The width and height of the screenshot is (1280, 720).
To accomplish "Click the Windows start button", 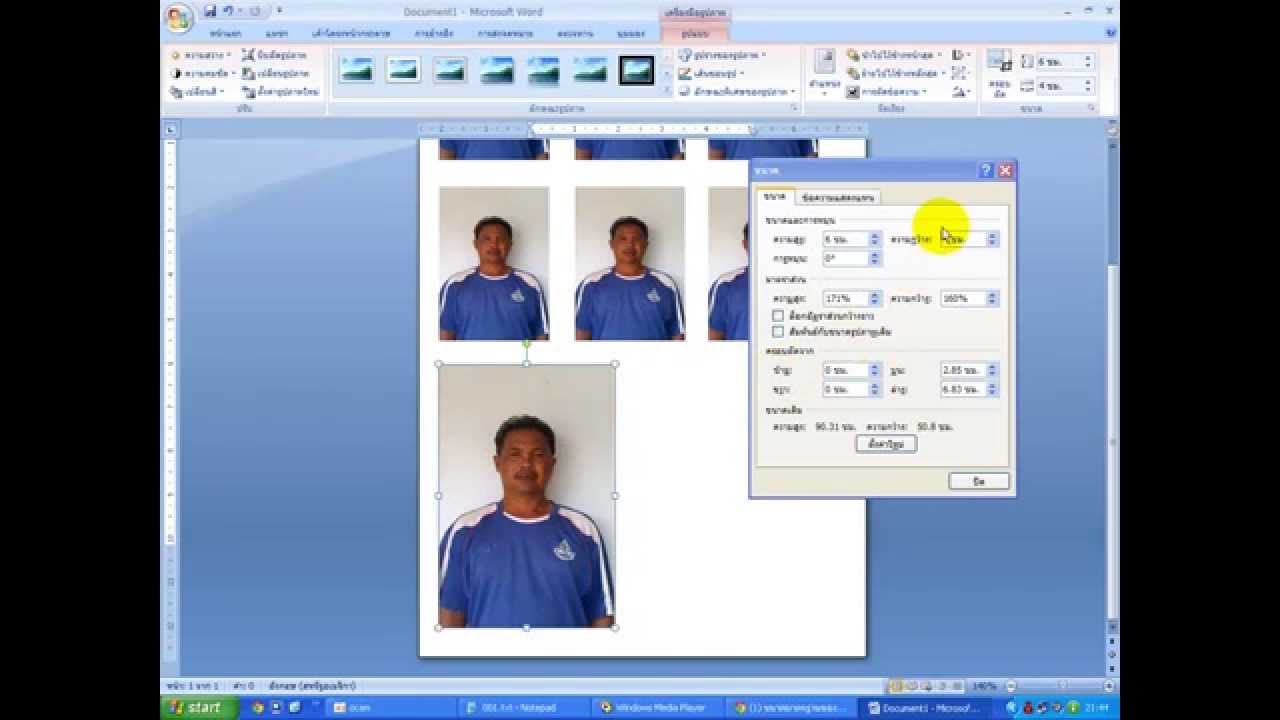I will point(199,707).
